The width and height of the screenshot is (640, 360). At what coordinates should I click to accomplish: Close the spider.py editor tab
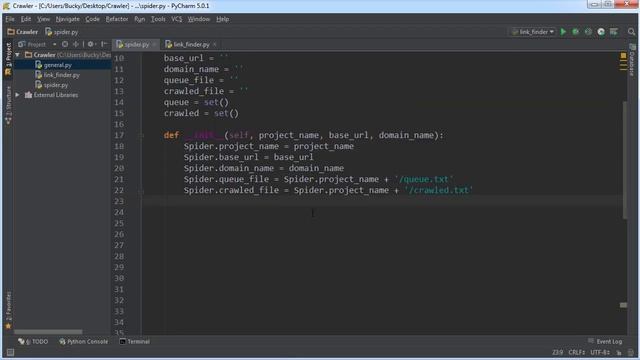click(x=154, y=44)
